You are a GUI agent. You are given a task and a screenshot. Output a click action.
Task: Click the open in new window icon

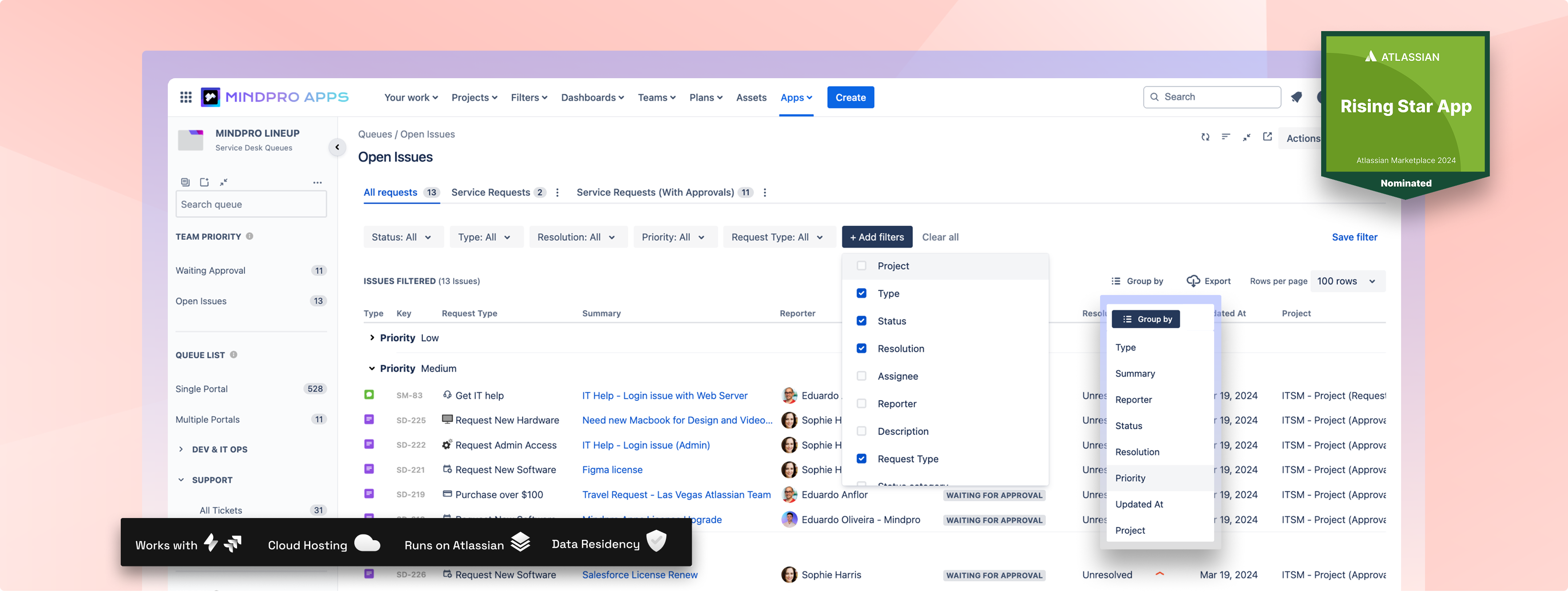(1267, 137)
